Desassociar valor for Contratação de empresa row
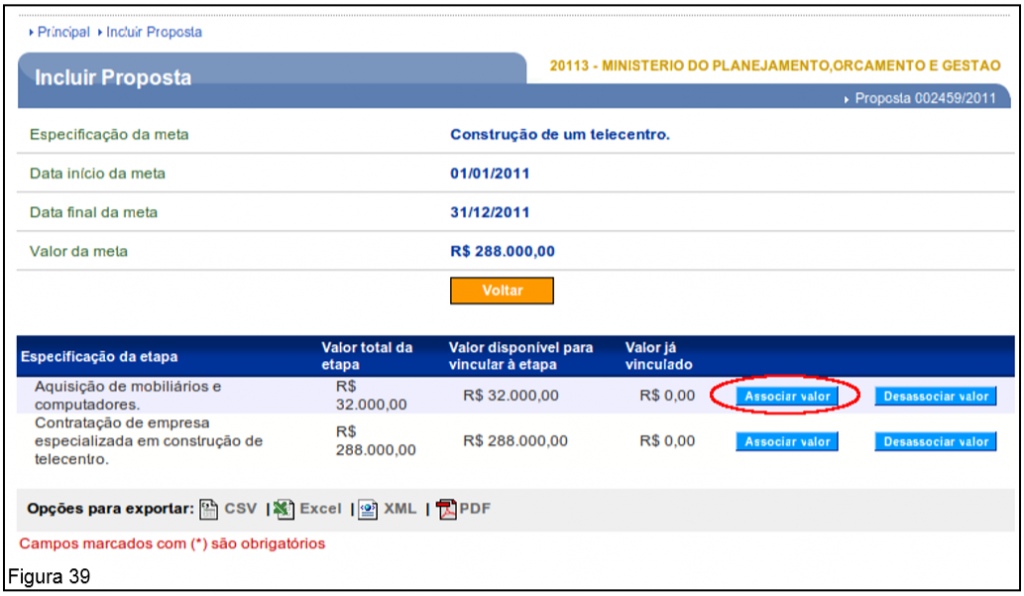This screenshot has height=596, width=1024. tap(936, 441)
